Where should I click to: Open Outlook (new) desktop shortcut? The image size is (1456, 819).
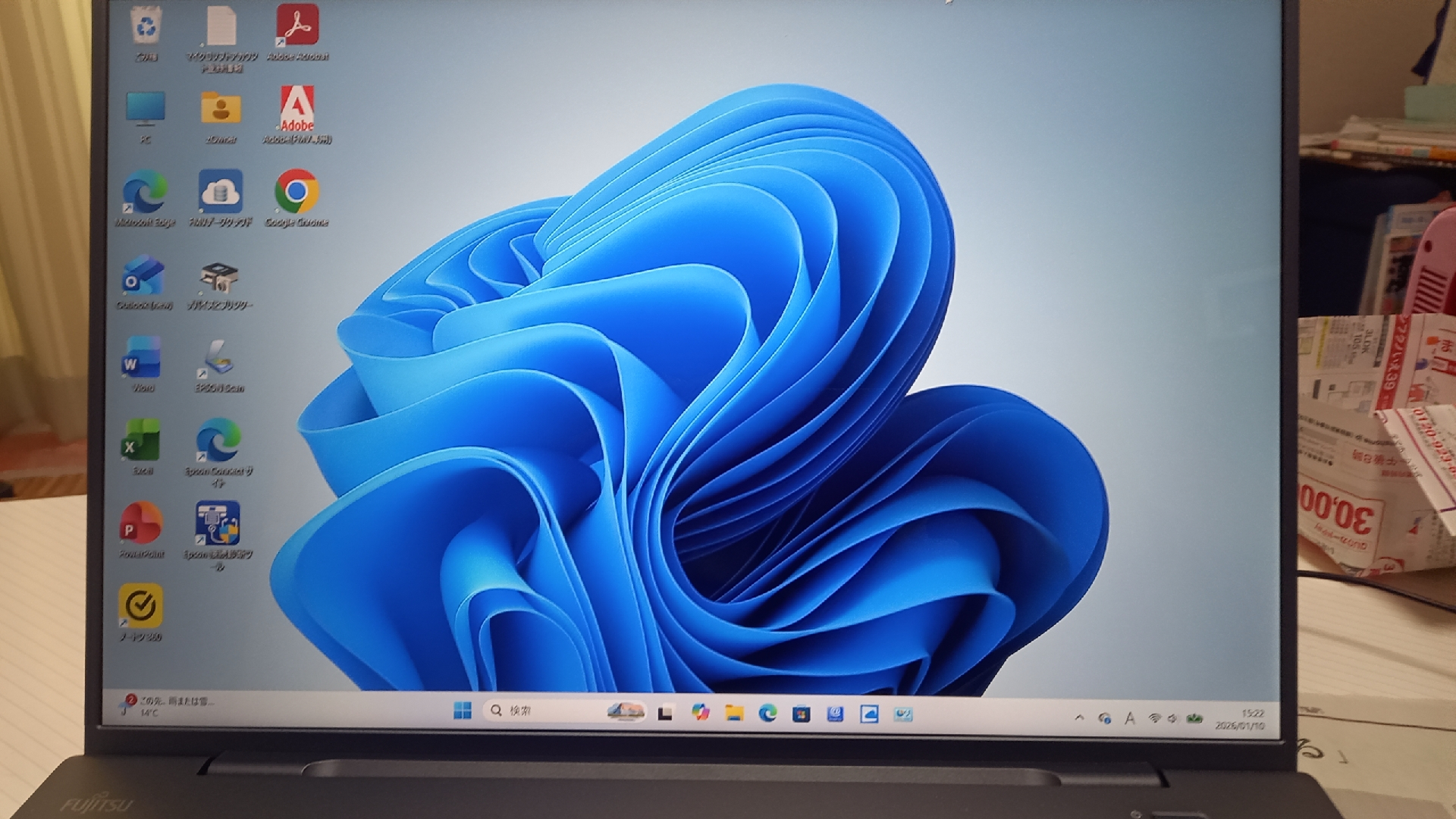[x=144, y=282]
